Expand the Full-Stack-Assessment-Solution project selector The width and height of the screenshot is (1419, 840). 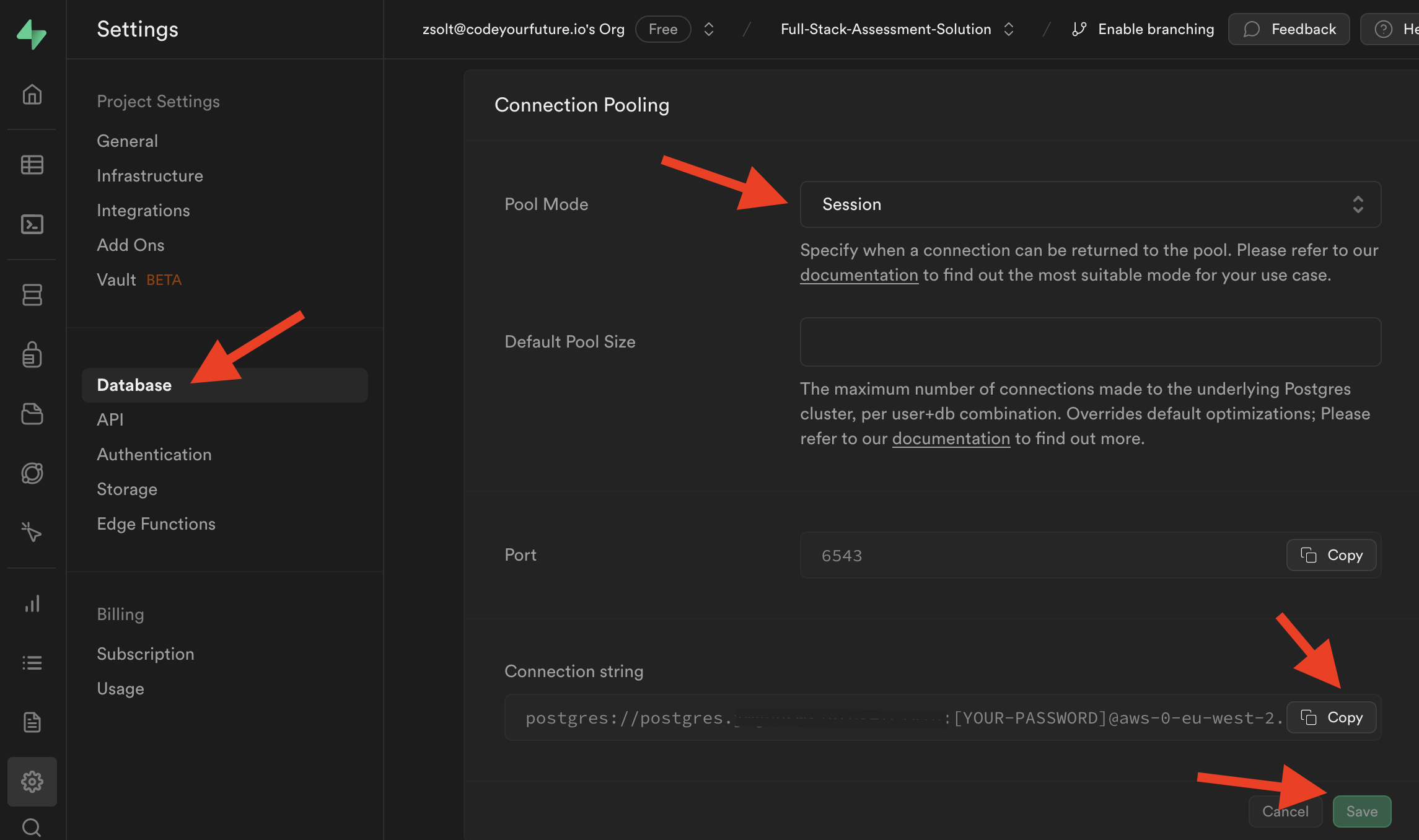[x=1009, y=28]
